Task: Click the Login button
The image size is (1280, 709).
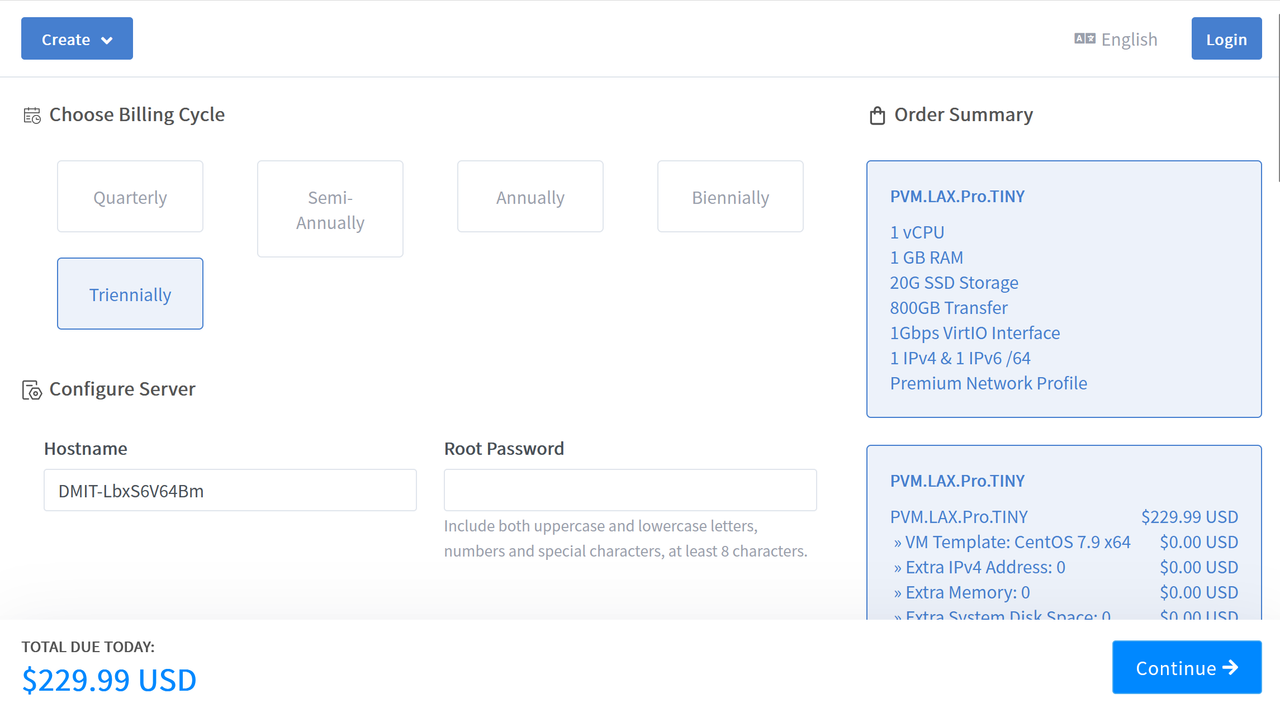Action: 1226,39
